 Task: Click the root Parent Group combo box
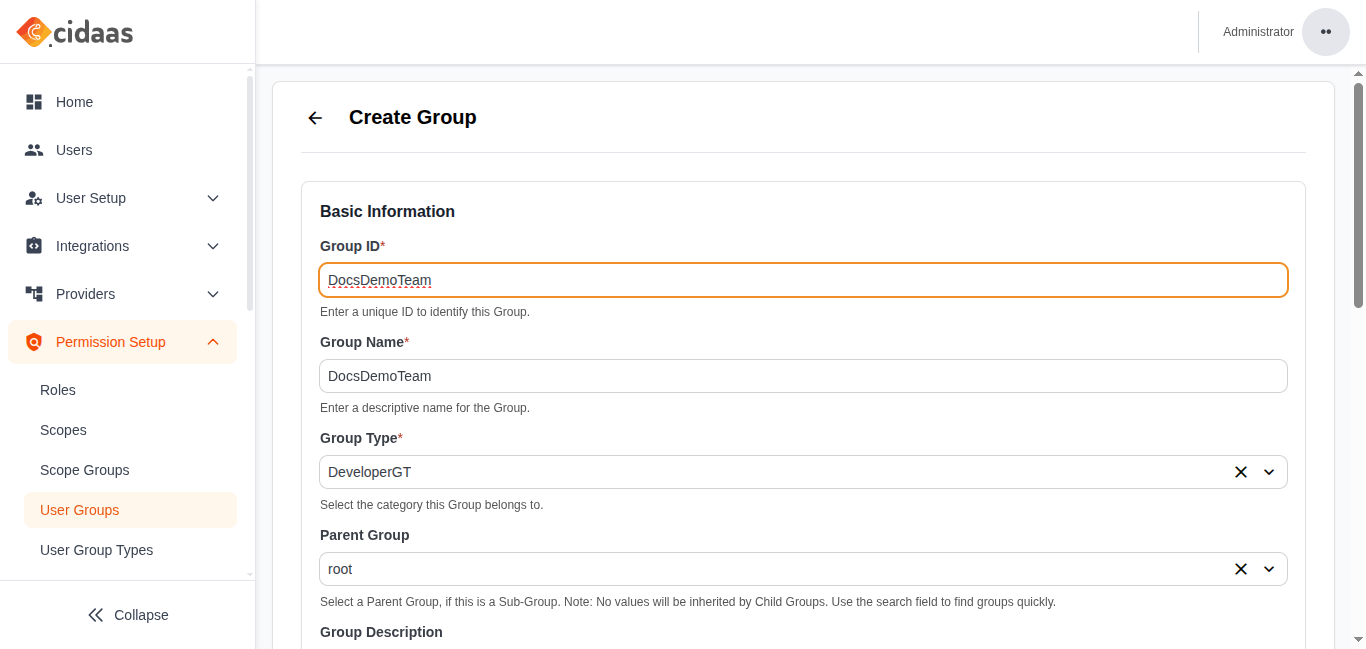[803, 569]
